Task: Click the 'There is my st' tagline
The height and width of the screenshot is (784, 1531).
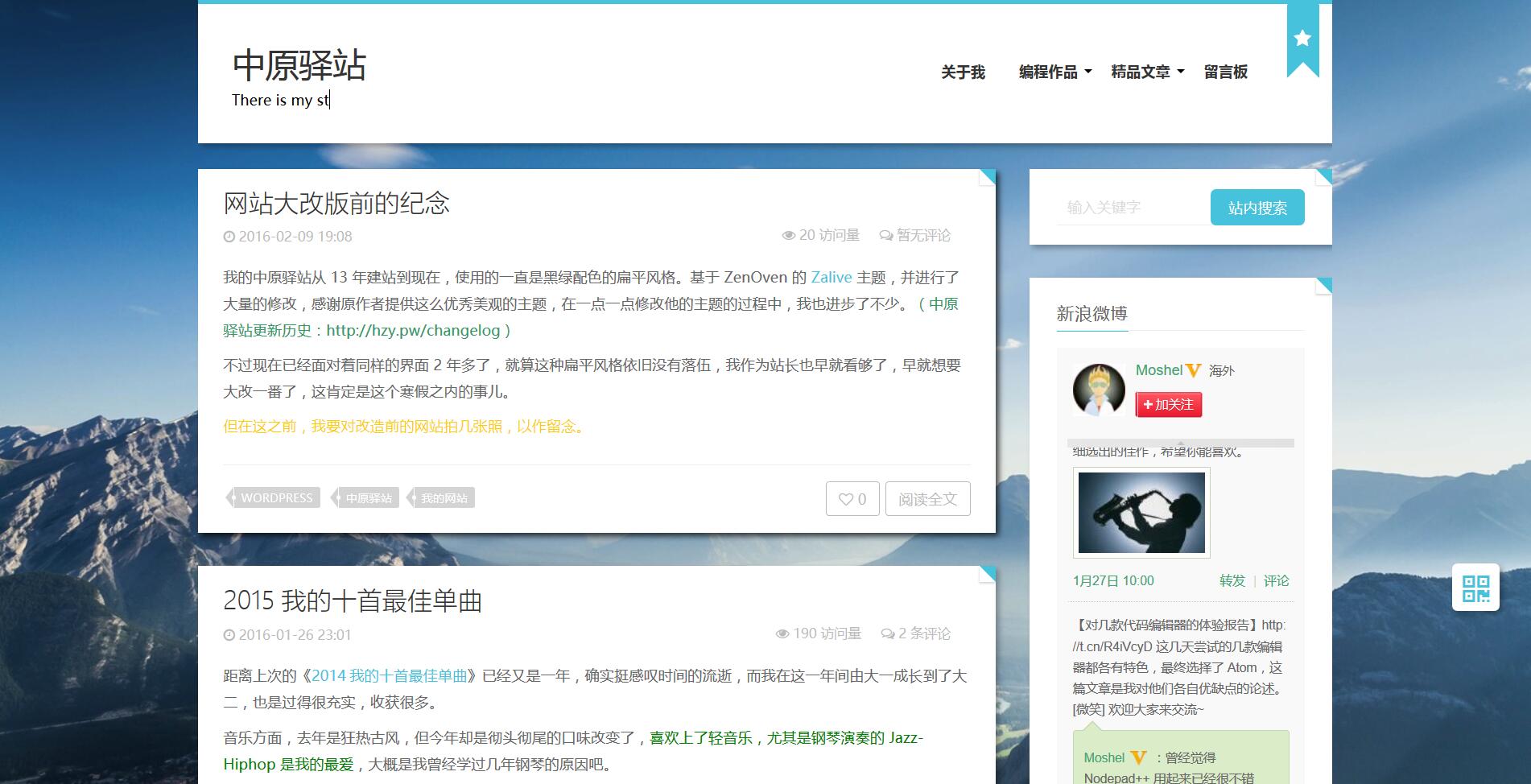Action: [281, 101]
